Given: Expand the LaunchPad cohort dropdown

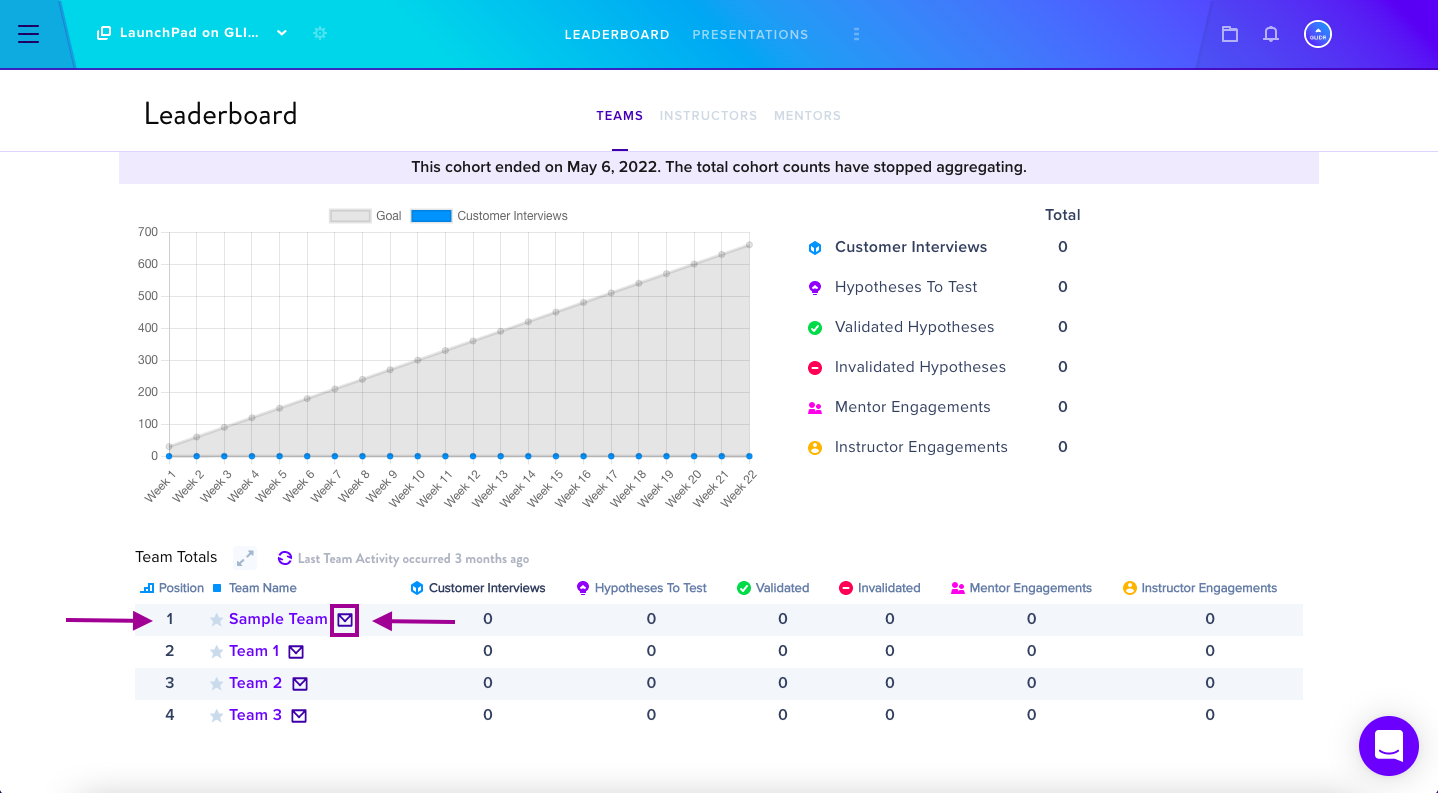Looking at the screenshot, I should [x=282, y=33].
